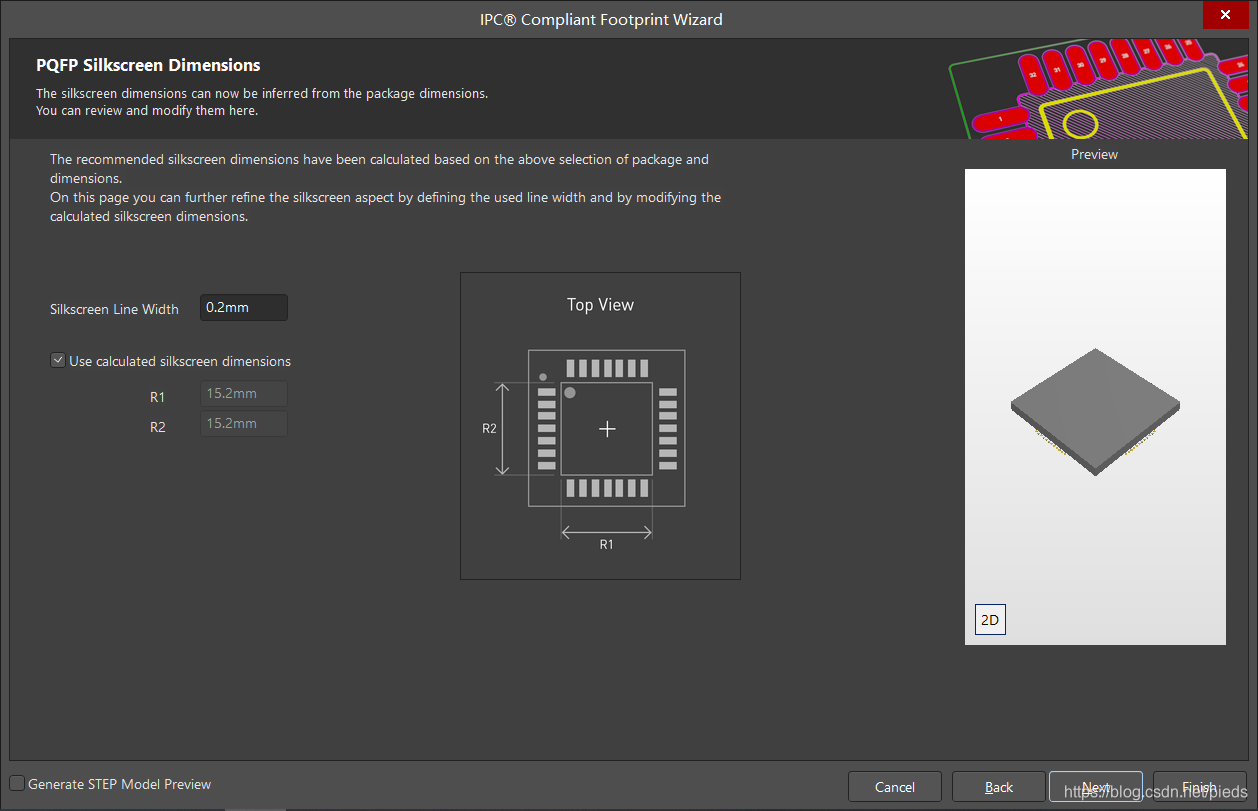
Task: Click the R2 dimension arrow in the diagram
Action: pyautogui.click(x=504, y=428)
